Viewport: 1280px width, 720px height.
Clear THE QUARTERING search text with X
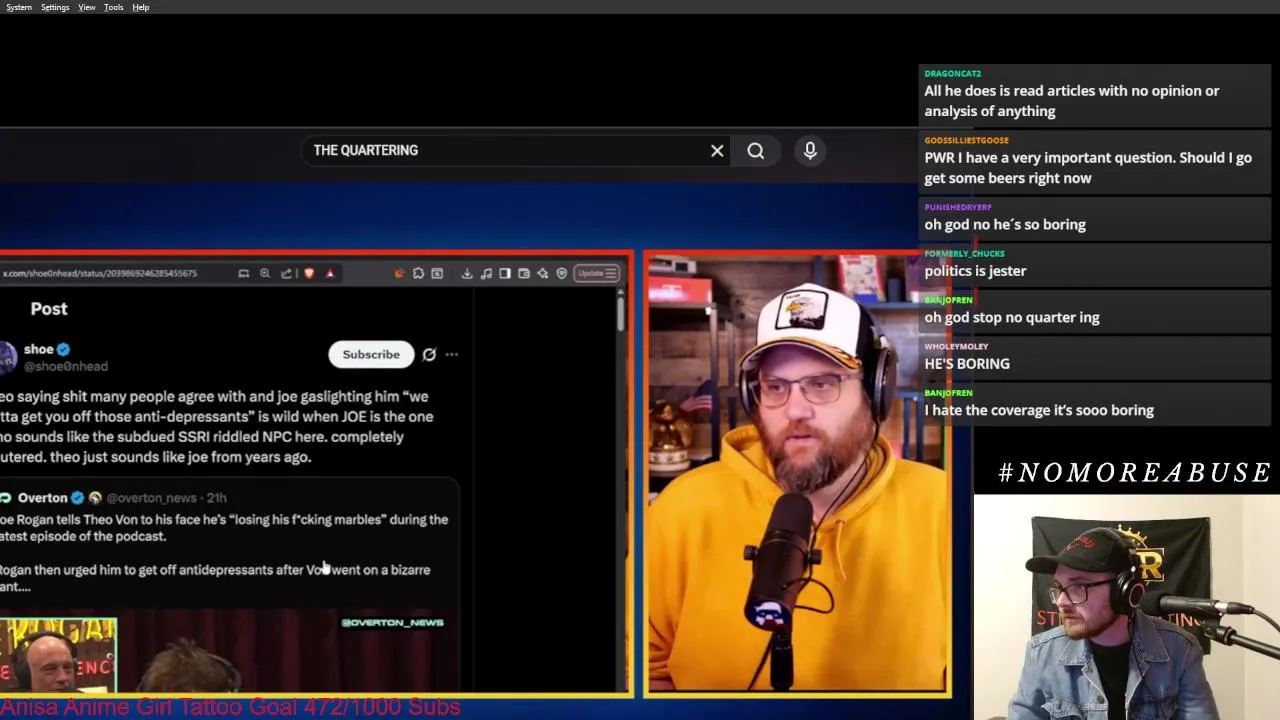coord(717,151)
